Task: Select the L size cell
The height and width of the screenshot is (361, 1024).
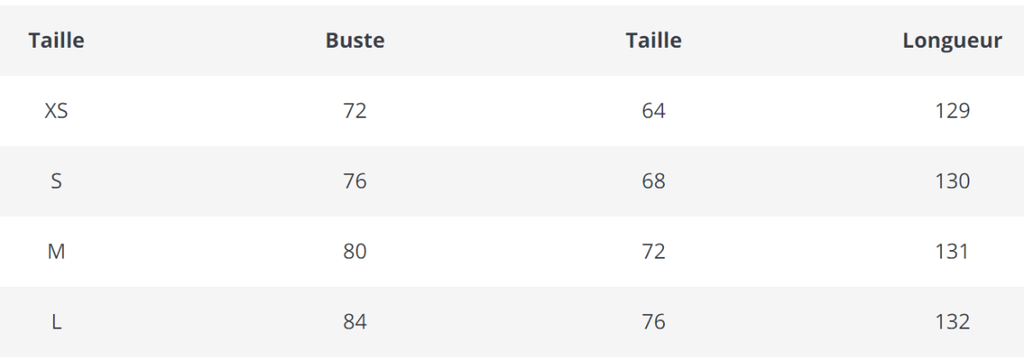Action: (56, 322)
